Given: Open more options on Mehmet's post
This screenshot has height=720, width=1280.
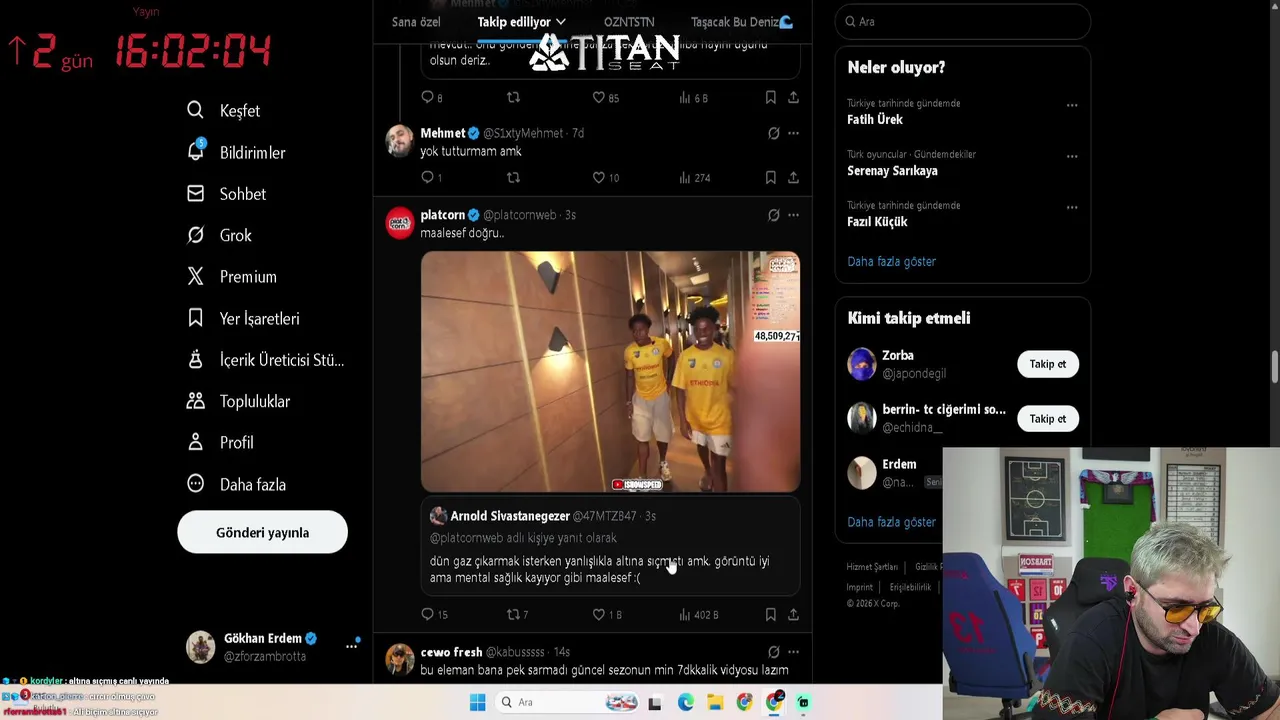Looking at the screenshot, I should point(793,133).
